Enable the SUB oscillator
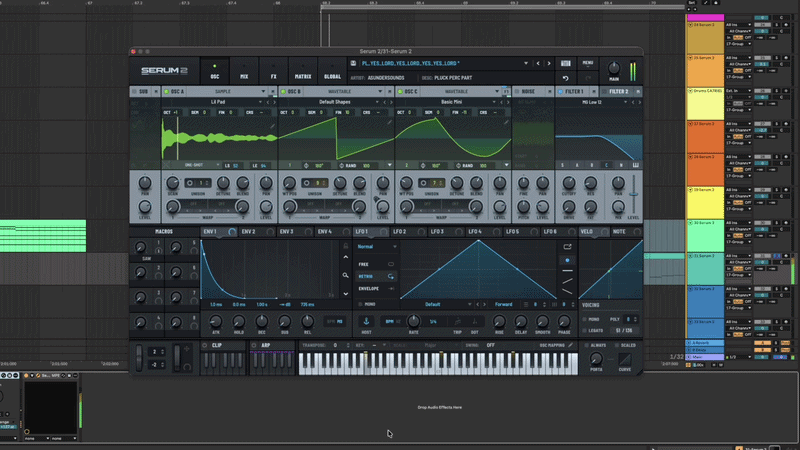800x450 pixels. [134, 92]
